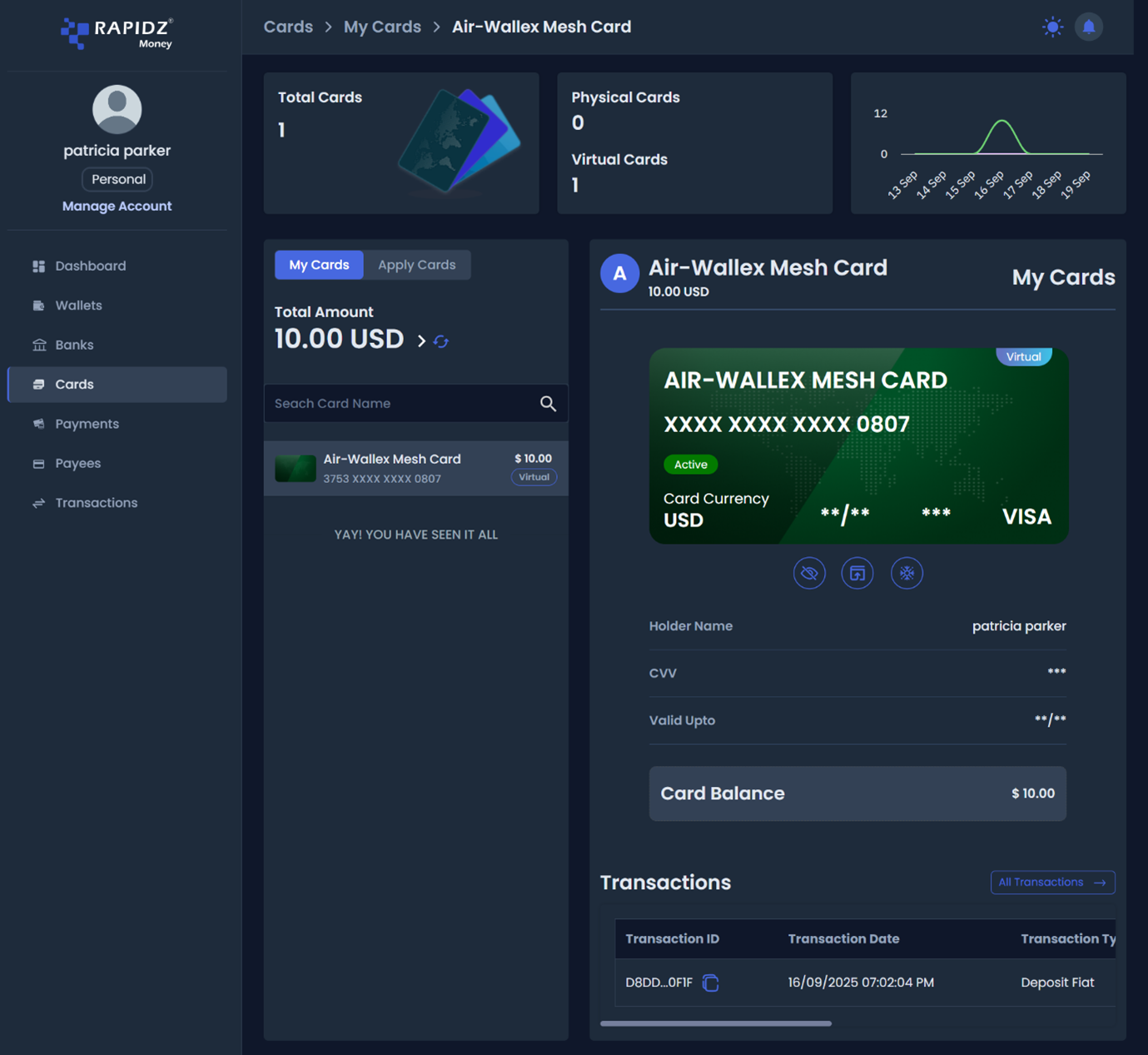Click the Virtual tag in card list
This screenshot has width=1148, height=1055.
534,477
